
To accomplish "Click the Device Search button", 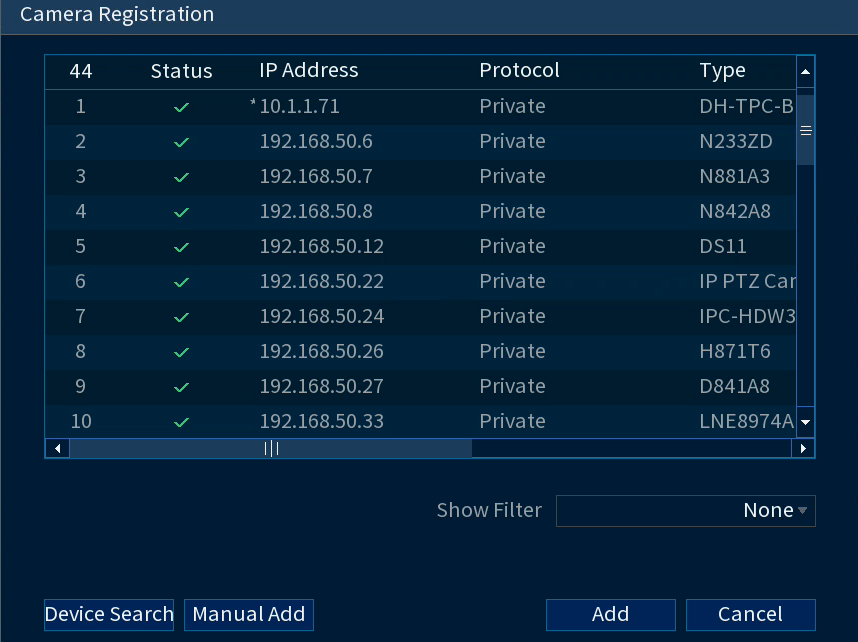I will (x=109, y=615).
